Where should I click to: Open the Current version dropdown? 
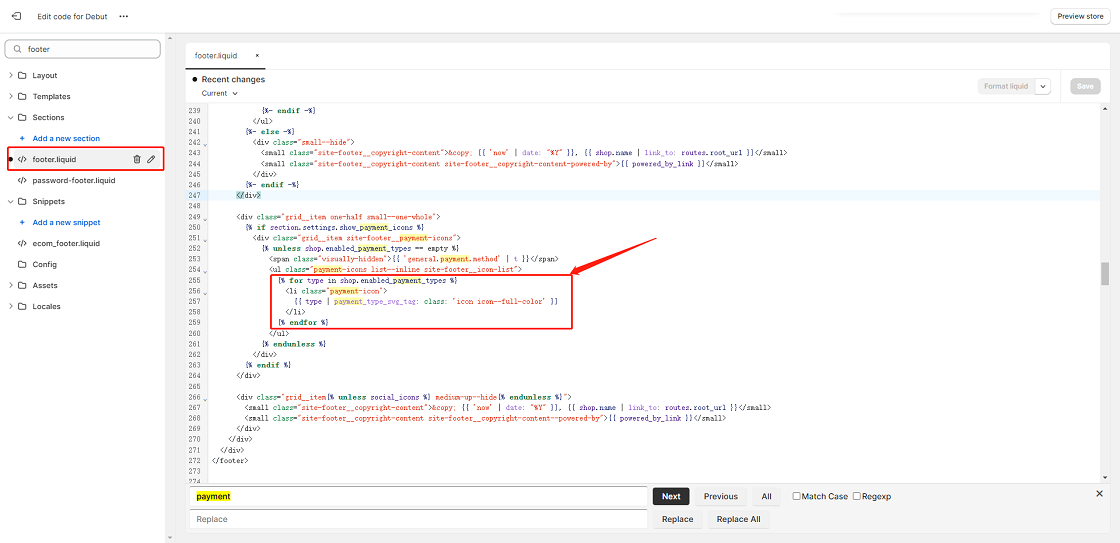[219, 93]
